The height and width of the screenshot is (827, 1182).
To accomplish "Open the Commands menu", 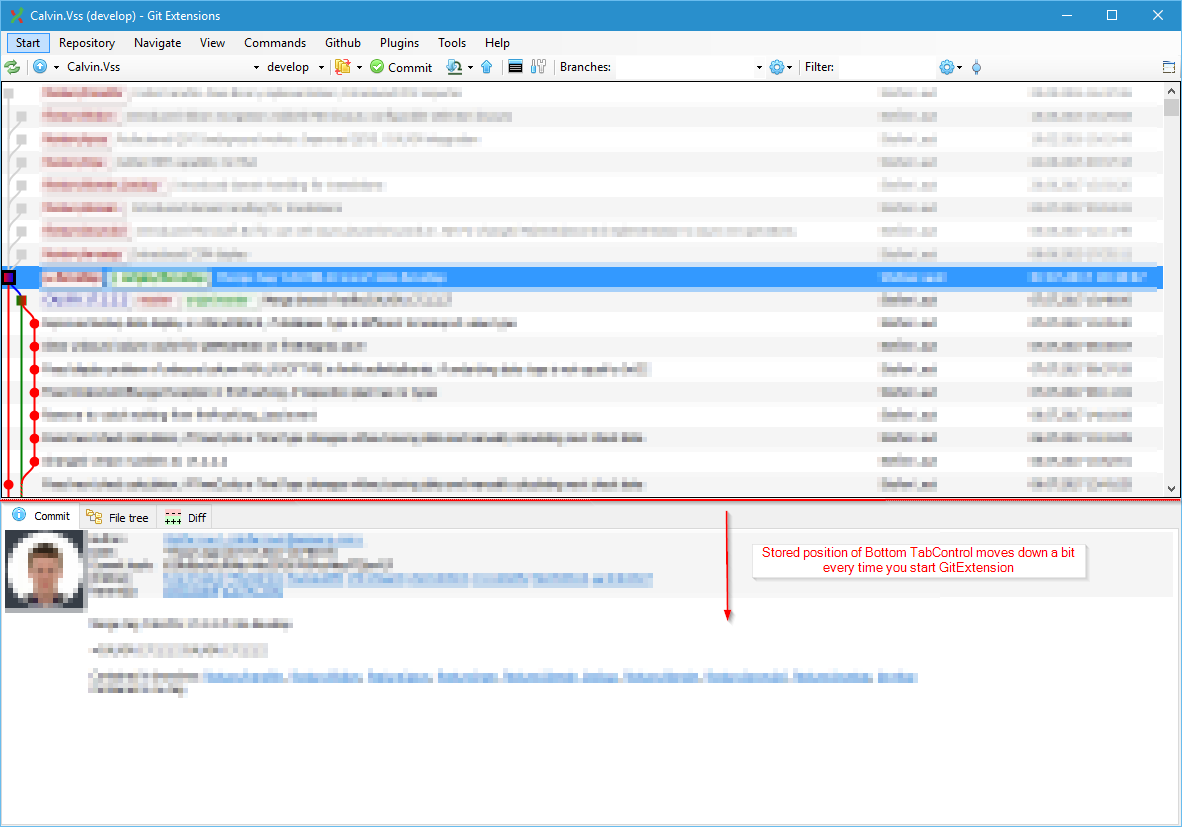I will click(x=275, y=43).
